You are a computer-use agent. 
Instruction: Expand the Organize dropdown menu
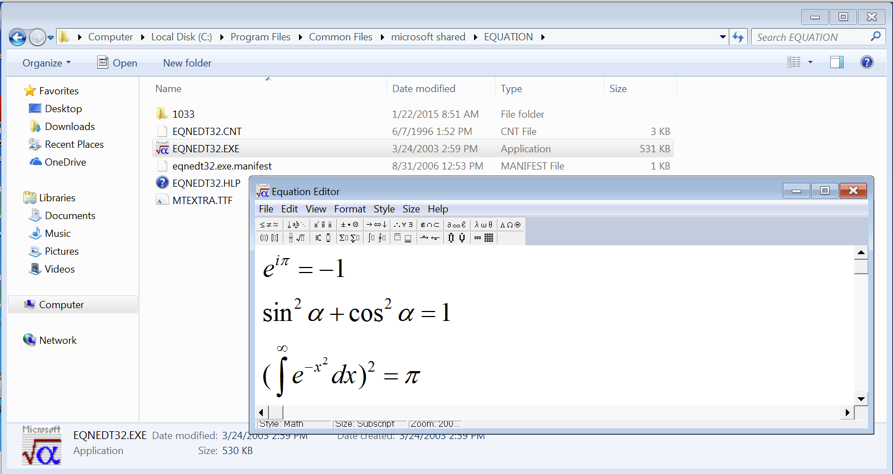tap(47, 63)
